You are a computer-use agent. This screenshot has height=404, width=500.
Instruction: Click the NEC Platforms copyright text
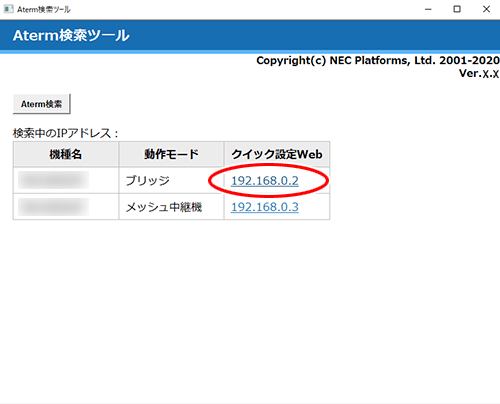click(378, 60)
